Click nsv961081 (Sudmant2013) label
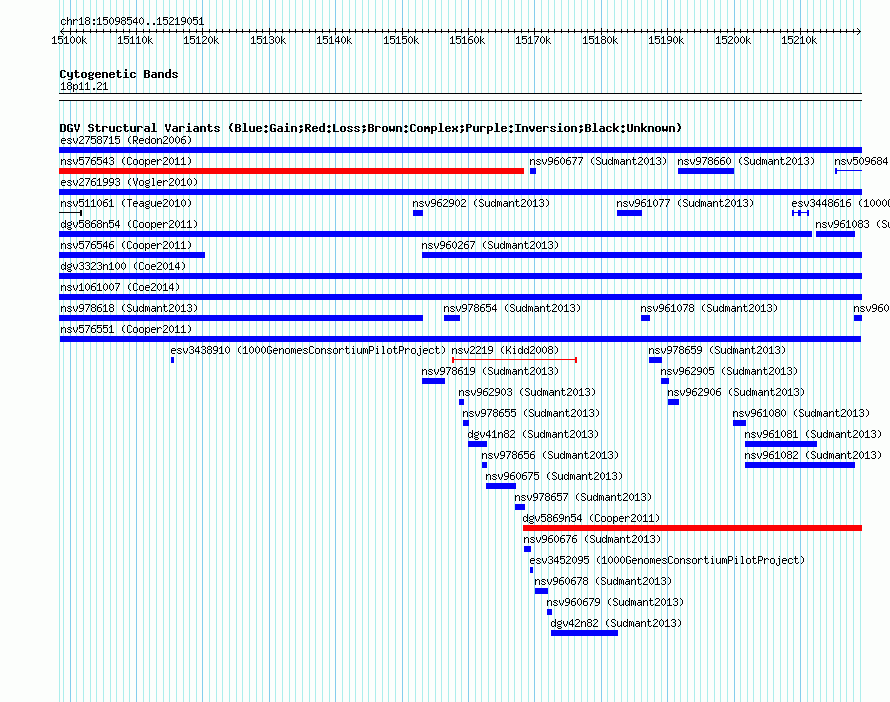Viewport: 890px width, 702px height. 813,434
